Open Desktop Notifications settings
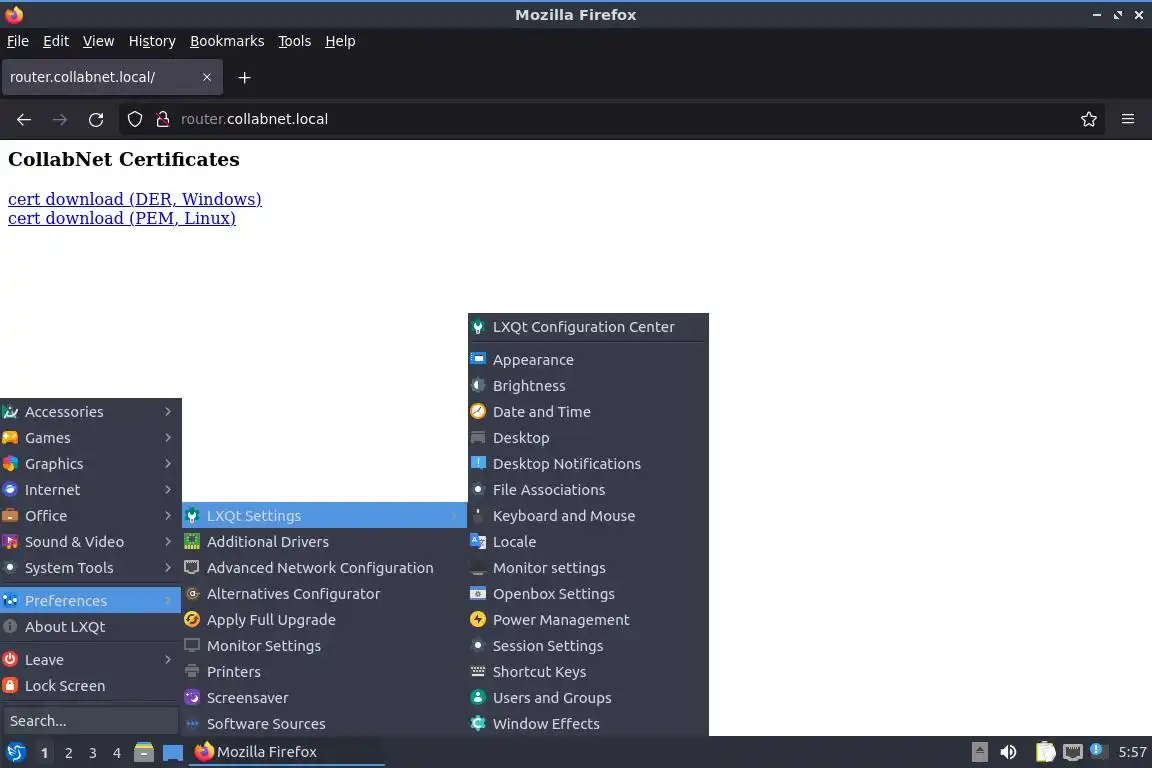 588,464
